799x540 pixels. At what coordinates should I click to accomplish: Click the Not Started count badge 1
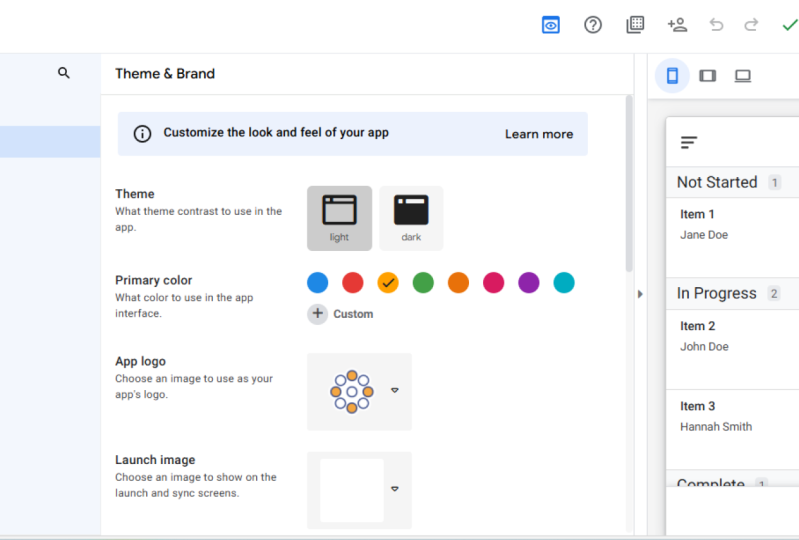(x=775, y=182)
